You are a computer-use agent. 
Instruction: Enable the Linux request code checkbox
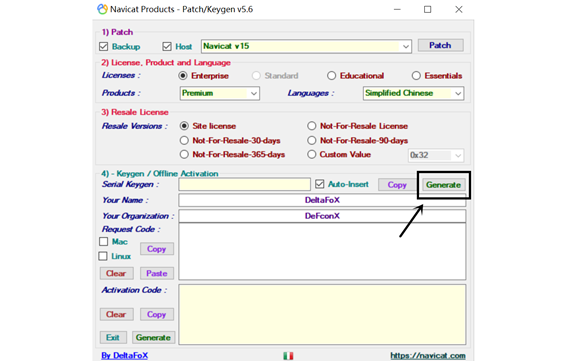[x=103, y=256]
